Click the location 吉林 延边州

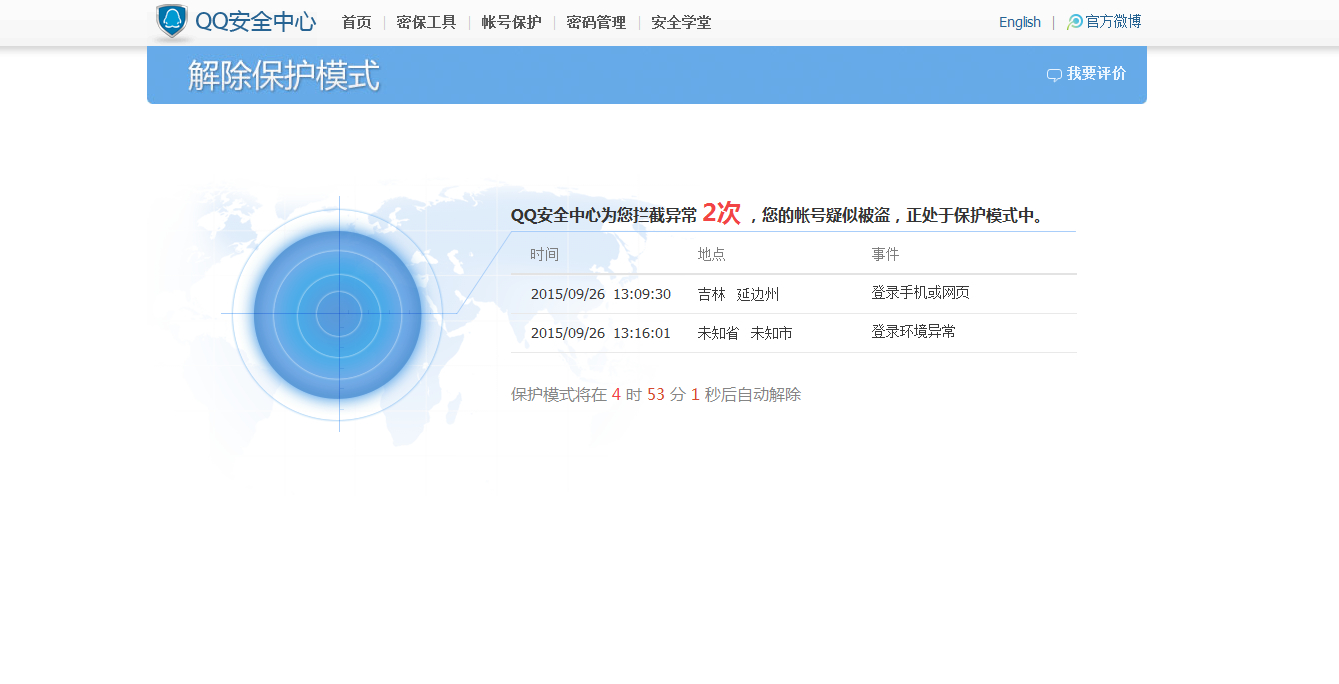point(738,294)
